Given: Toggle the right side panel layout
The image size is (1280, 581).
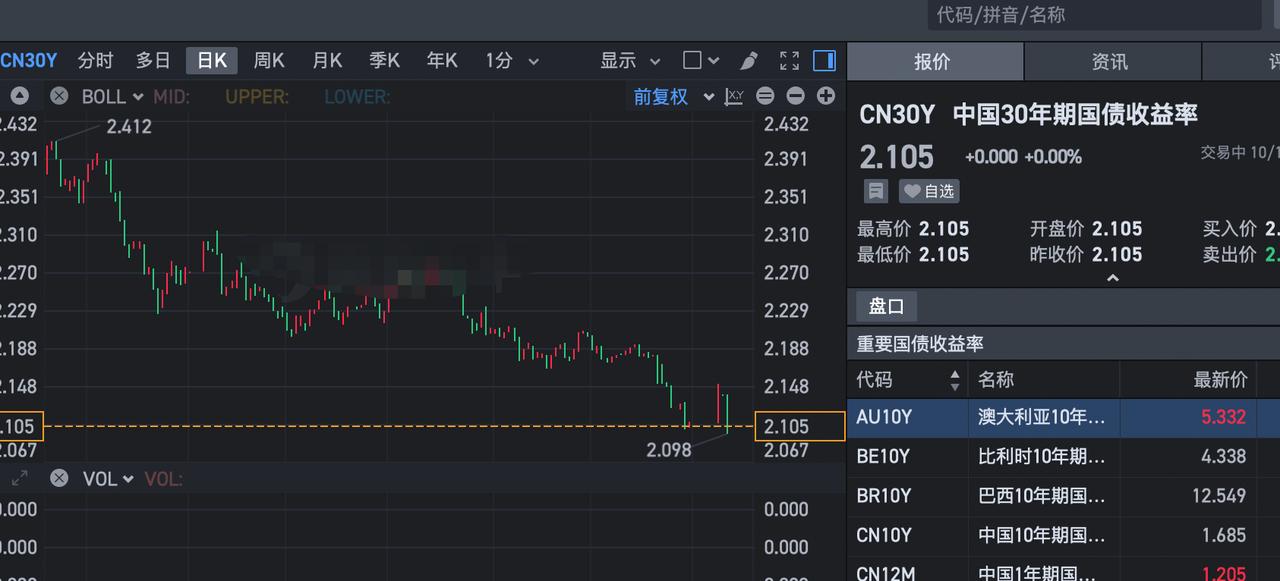Looking at the screenshot, I should [x=824, y=61].
